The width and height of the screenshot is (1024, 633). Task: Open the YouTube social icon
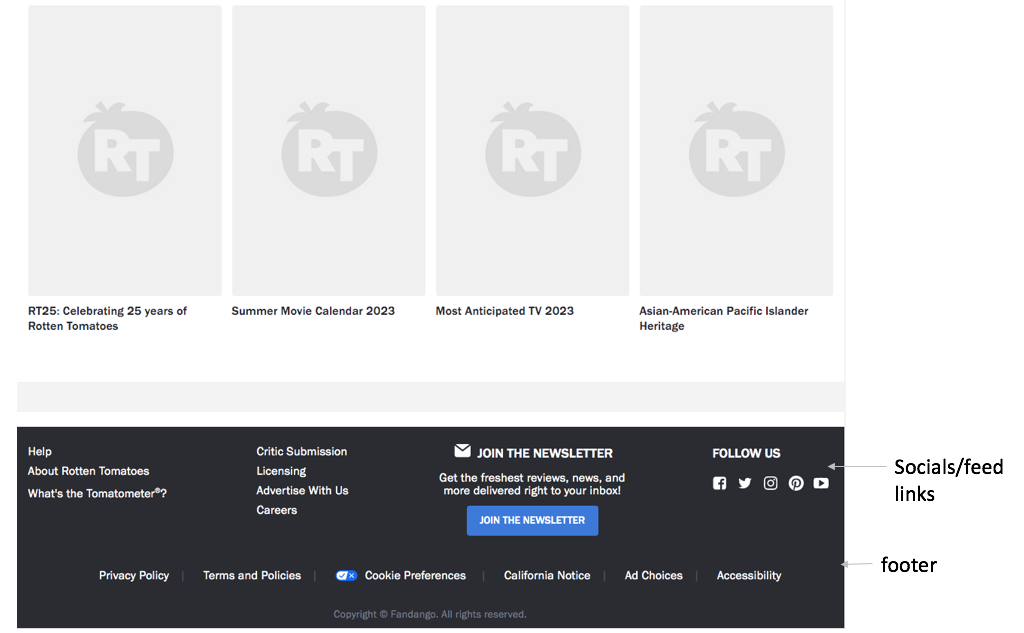[x=821, y=483]
